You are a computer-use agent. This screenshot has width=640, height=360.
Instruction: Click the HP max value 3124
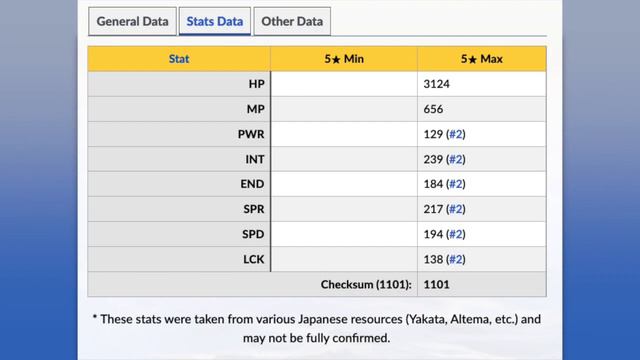(436, 84)
